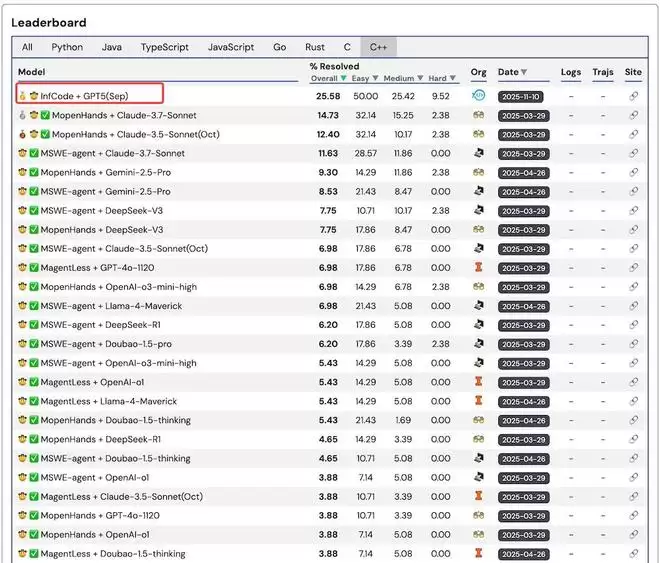Open site link for MagentLess + OpenAI-o1
Viewport: 660px width, 563px height.
point(633,382)
